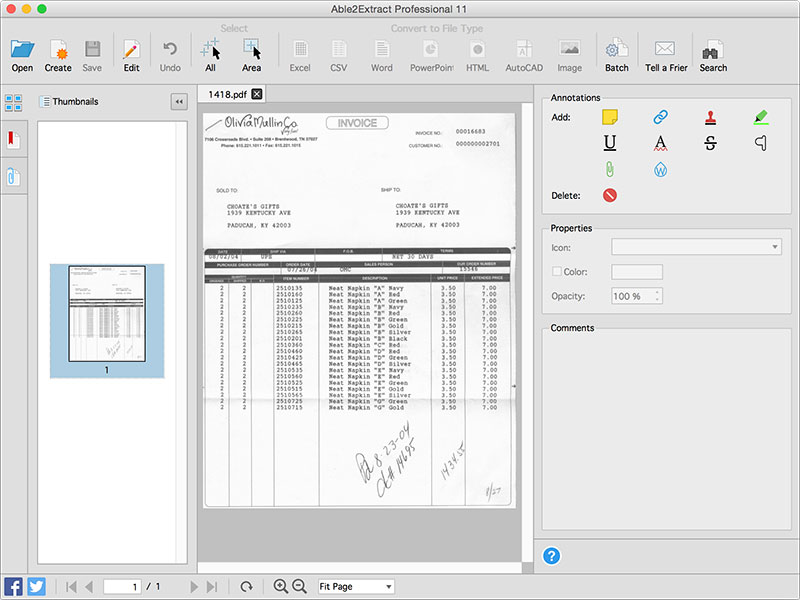Click inside the Comments box
The image size is (800, 600).
click(666, 430)
